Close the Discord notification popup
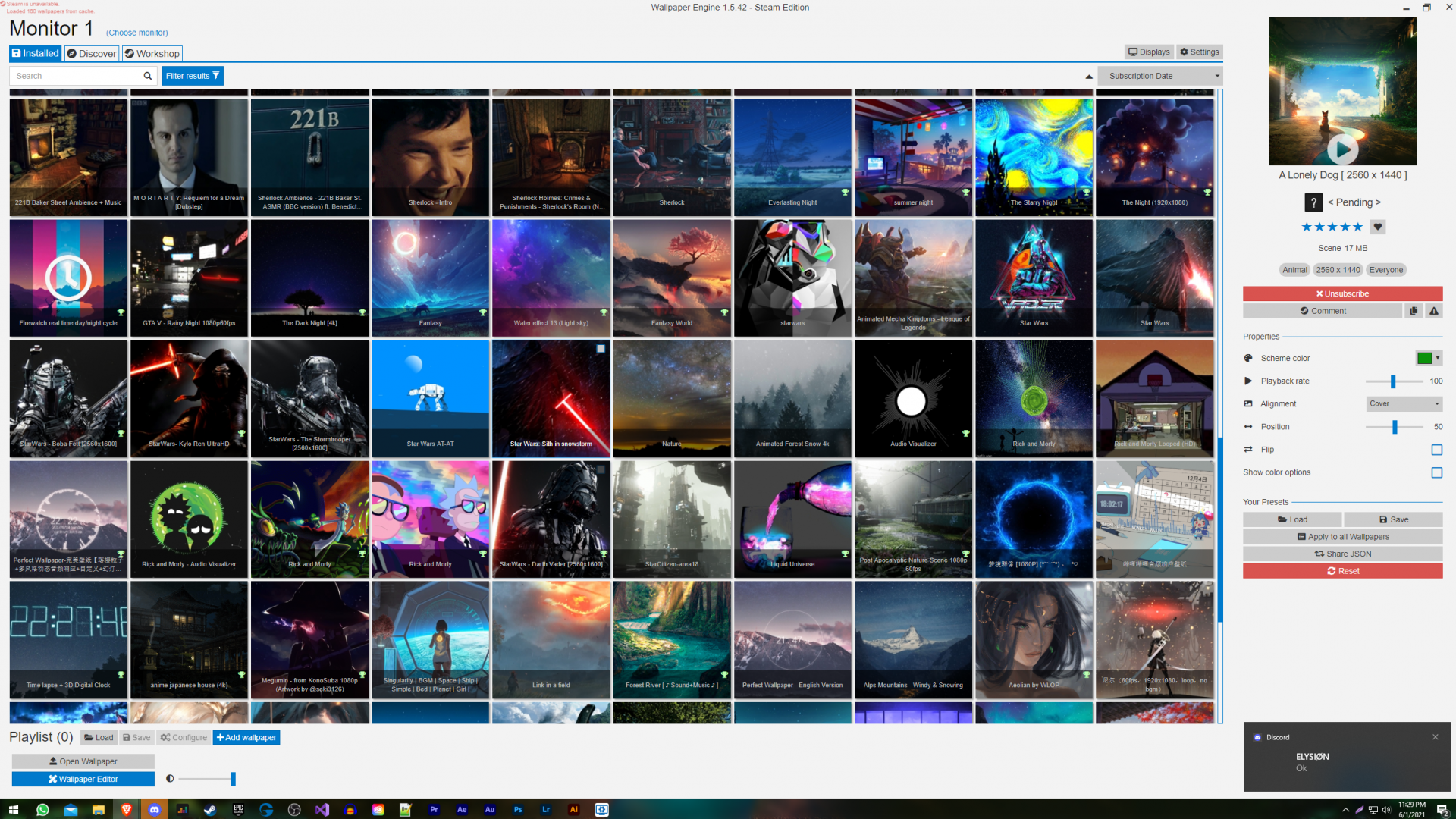1456x819 pixels. pos(1435,737)
